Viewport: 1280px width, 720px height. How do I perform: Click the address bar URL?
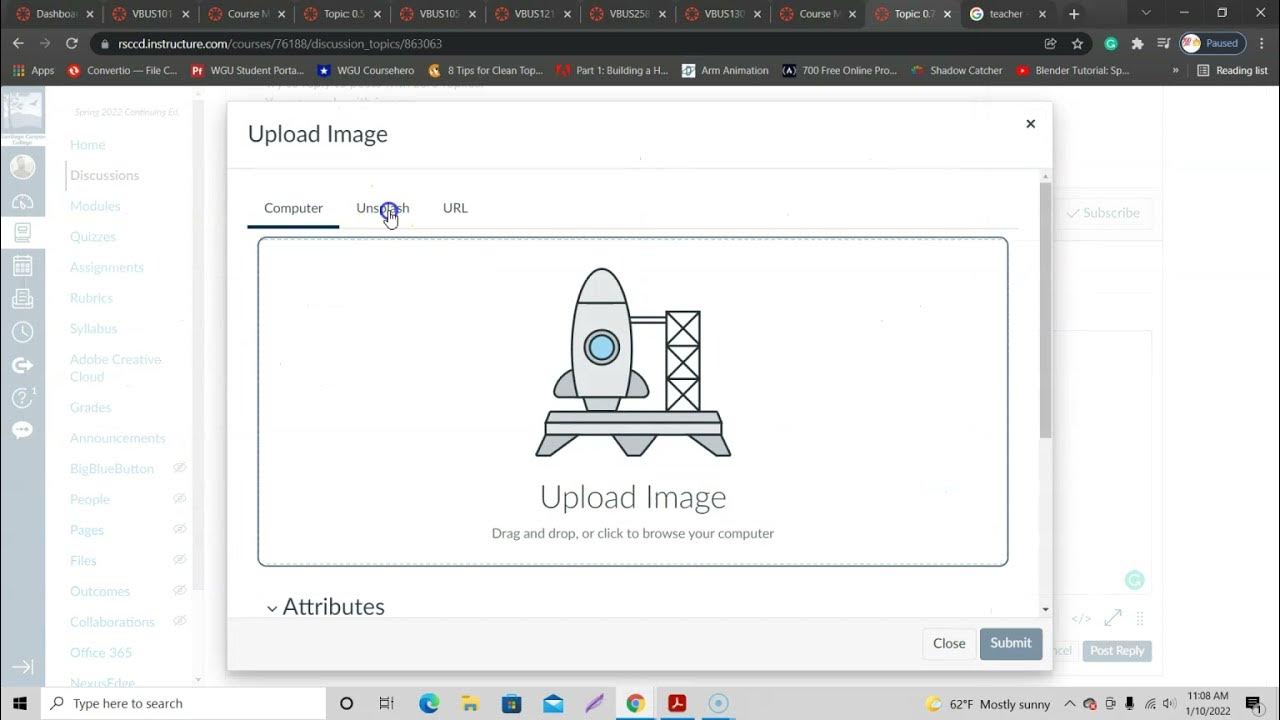[x=280, y=44]
